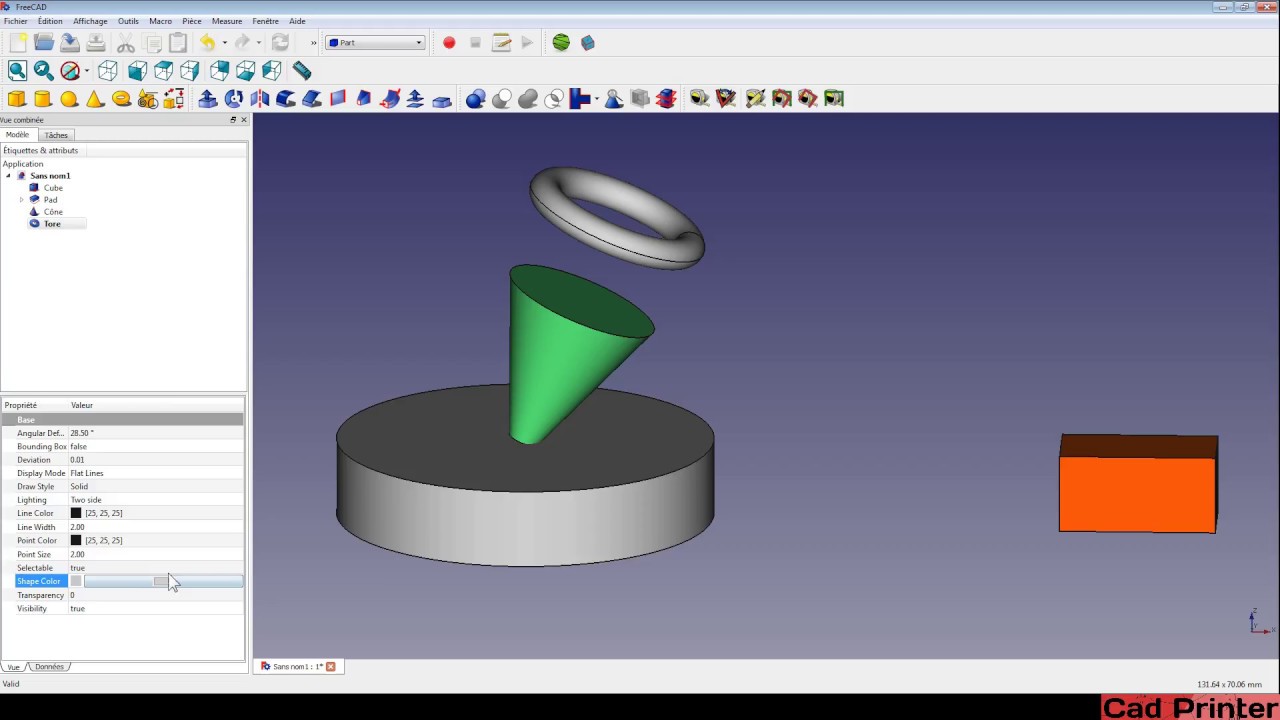The image size is (1280, 720).
Task: Open the Join tools dropdown arrow
Action: 597,99
